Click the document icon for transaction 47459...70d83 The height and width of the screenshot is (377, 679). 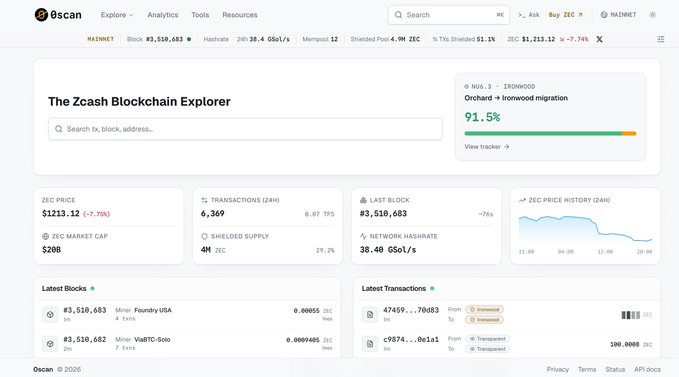(370, 315)
